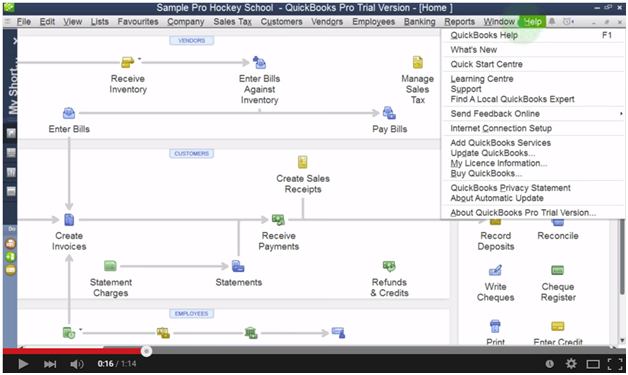Open the Reports menu
Screen dimensions: 628x375
(459, 22)
